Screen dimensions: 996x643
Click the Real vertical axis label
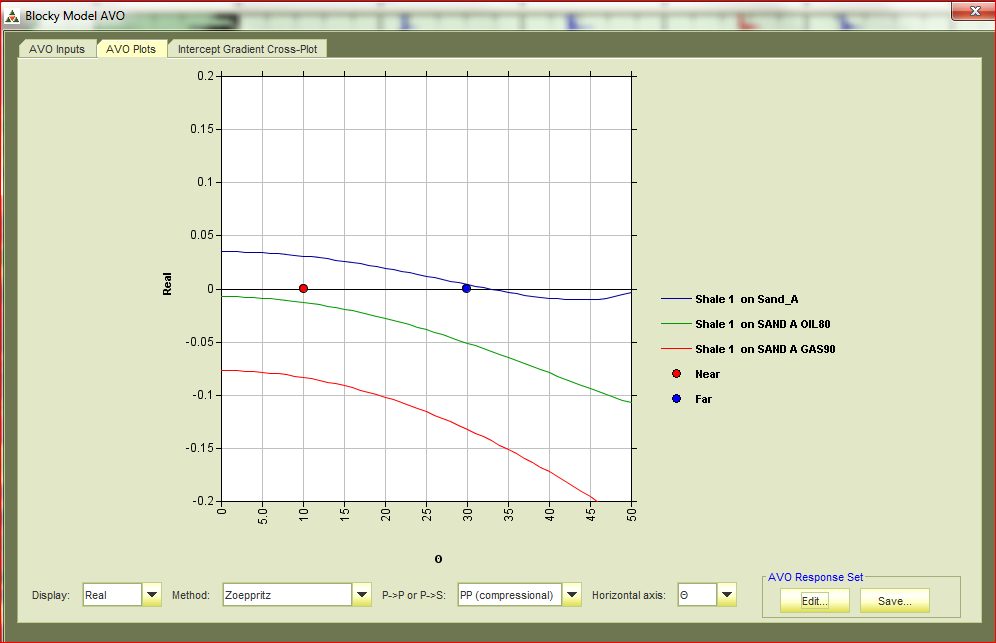[168, 284]
